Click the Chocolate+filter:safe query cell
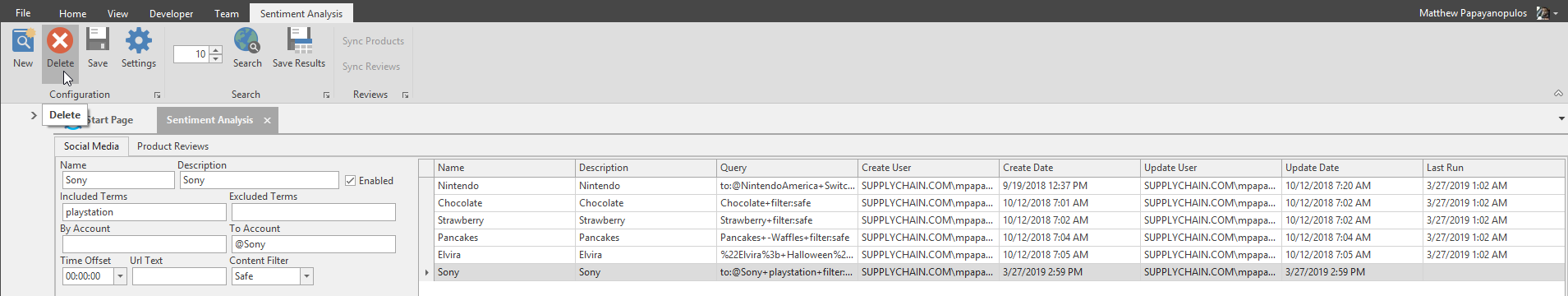The width and height of the screenshot is (1568, 296). click(787, 203)
